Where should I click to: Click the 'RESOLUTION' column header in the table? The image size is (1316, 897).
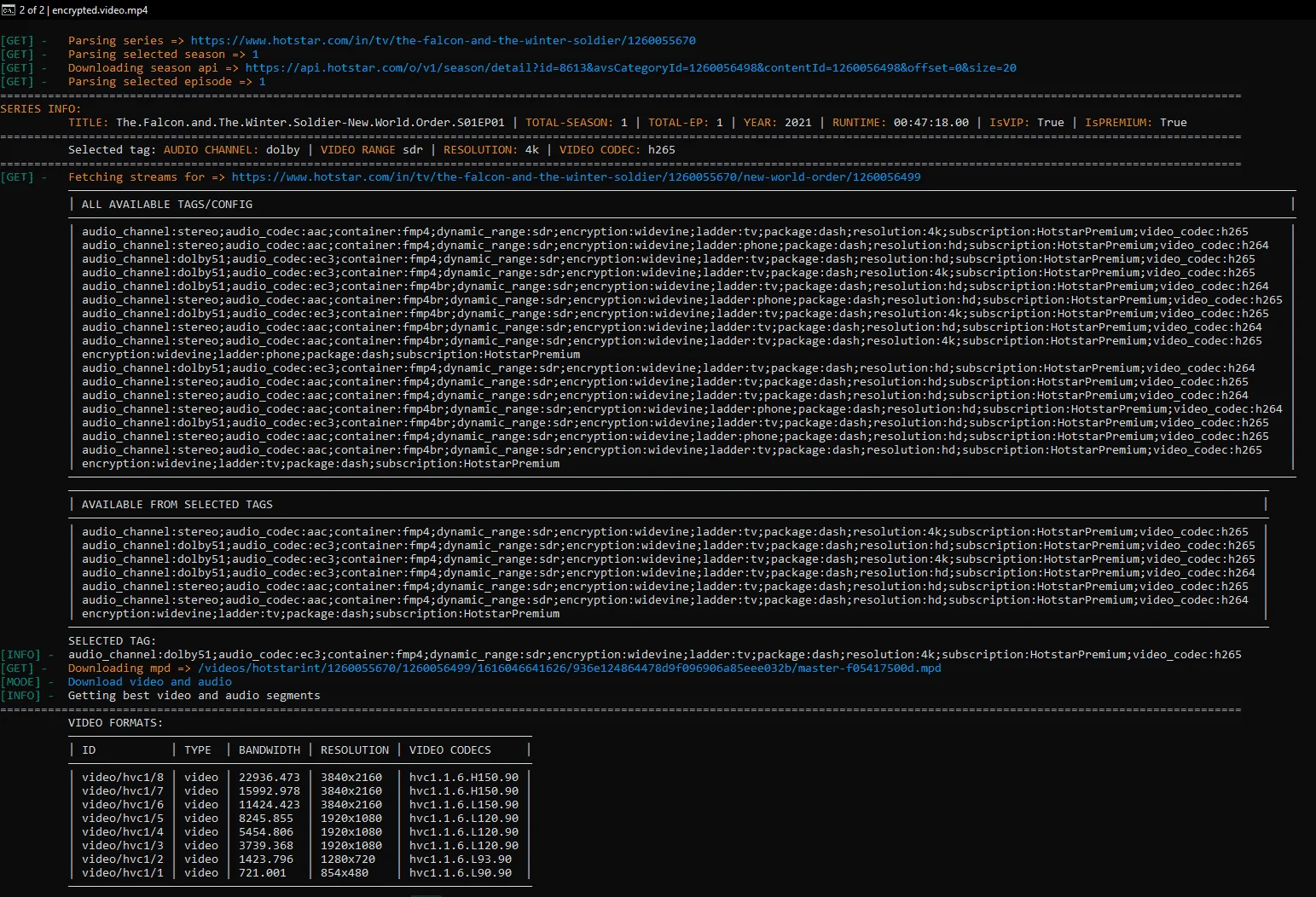point(355,750)
